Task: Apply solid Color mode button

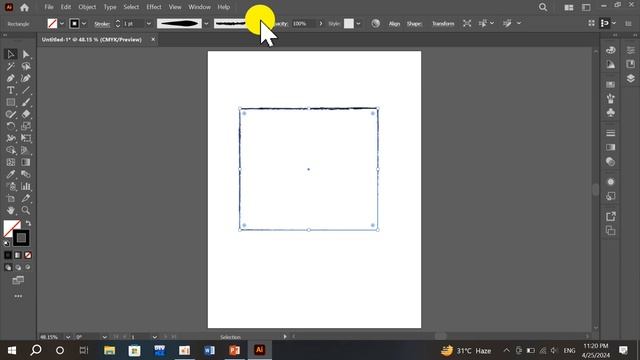Action: (x=8, y=255)
